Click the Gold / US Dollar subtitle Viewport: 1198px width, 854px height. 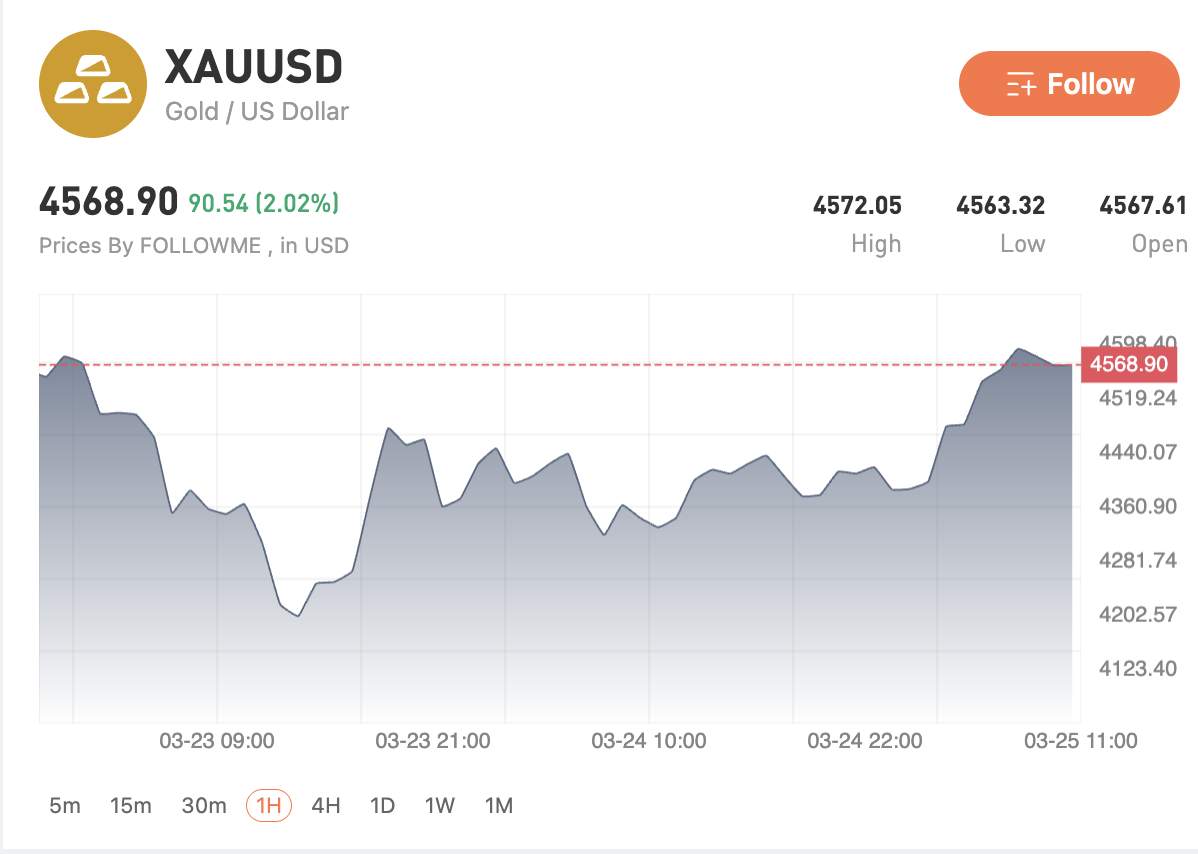256,111
